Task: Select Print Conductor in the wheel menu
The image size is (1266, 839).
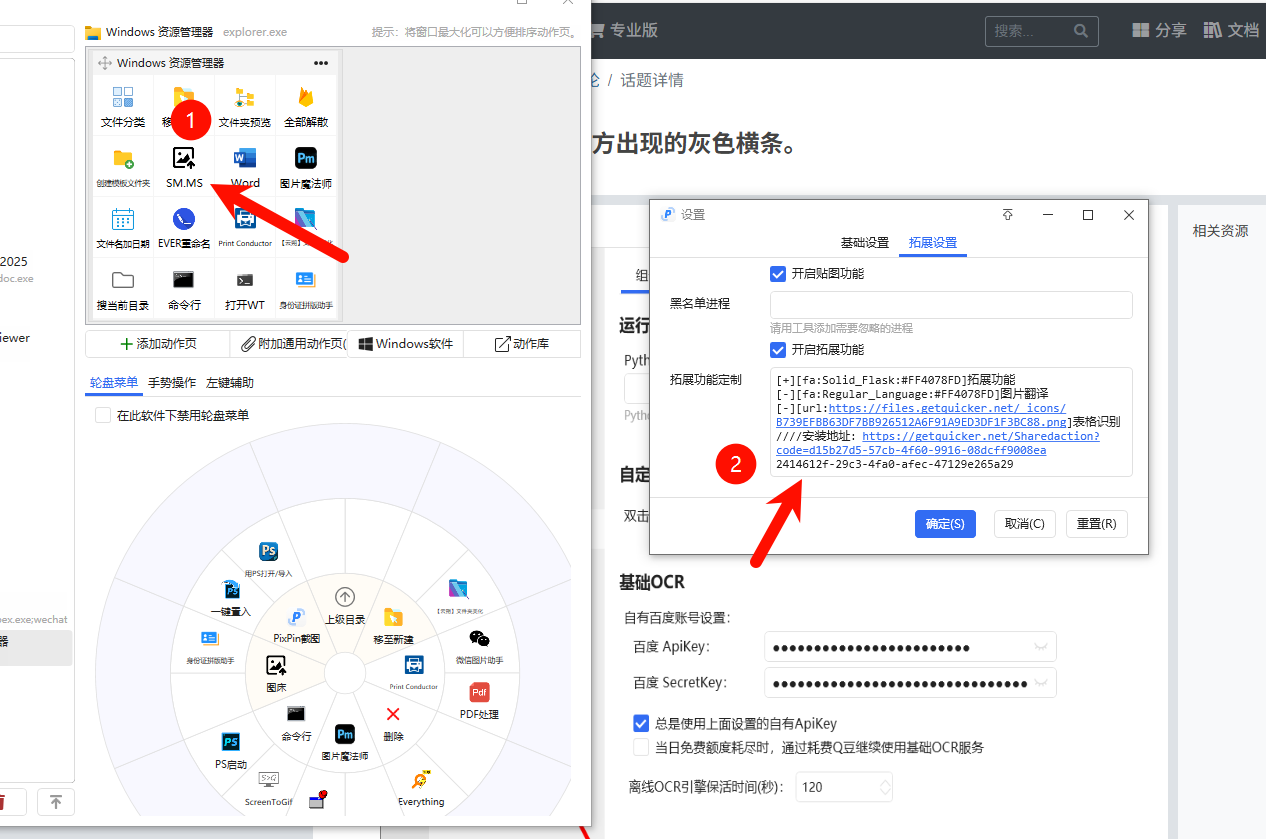Action: [x=414, y=672]
